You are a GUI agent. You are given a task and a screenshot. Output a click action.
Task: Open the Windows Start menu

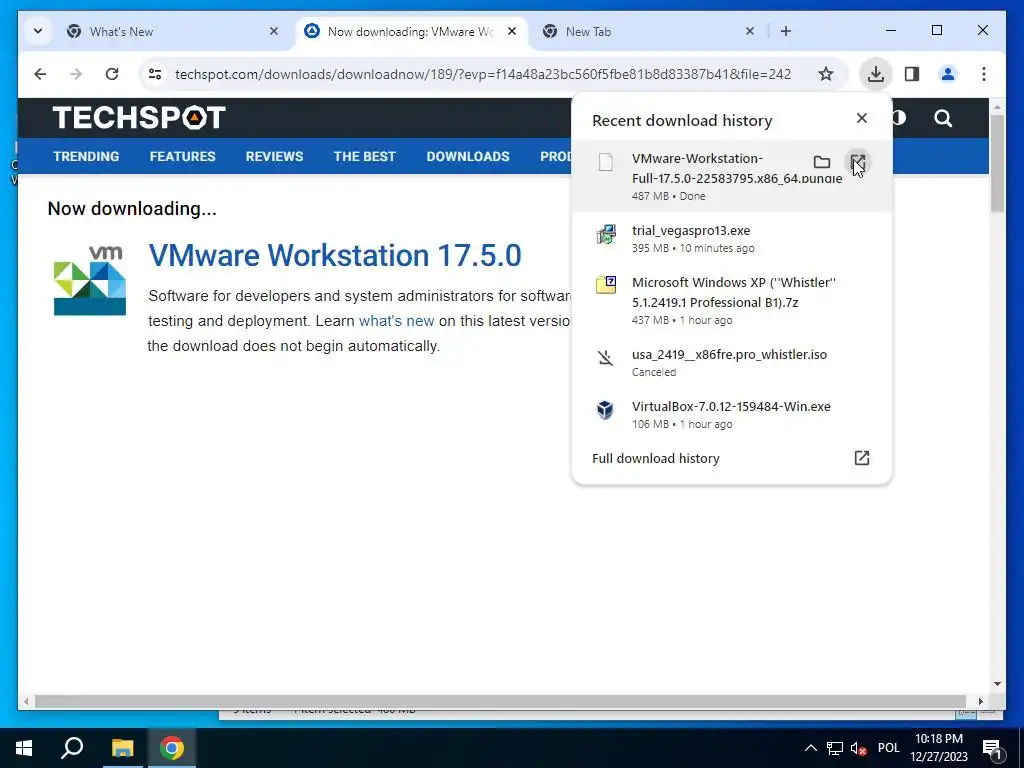point(24,748)
